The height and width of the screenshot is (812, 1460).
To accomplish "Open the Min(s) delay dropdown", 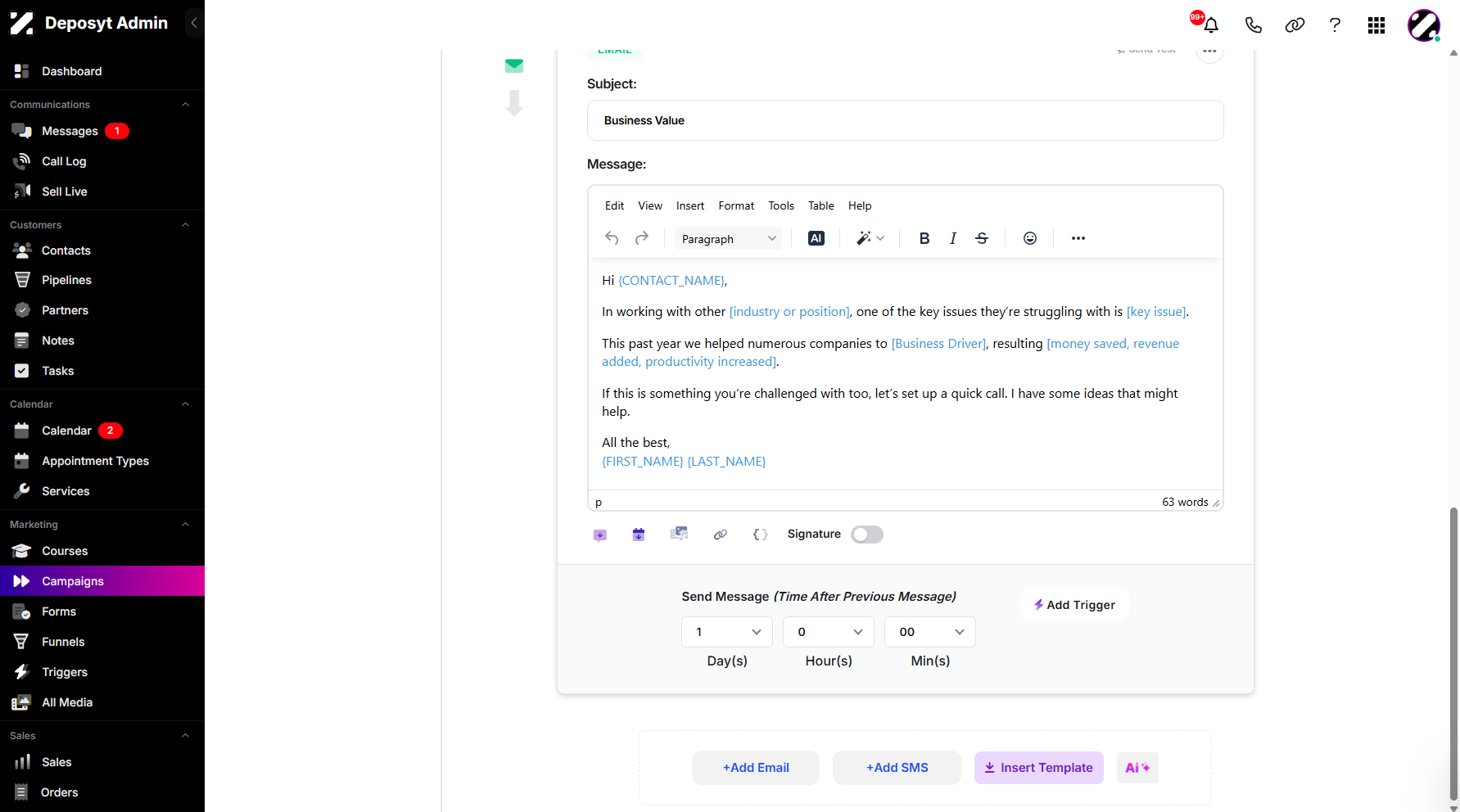I will click(930, 632).
